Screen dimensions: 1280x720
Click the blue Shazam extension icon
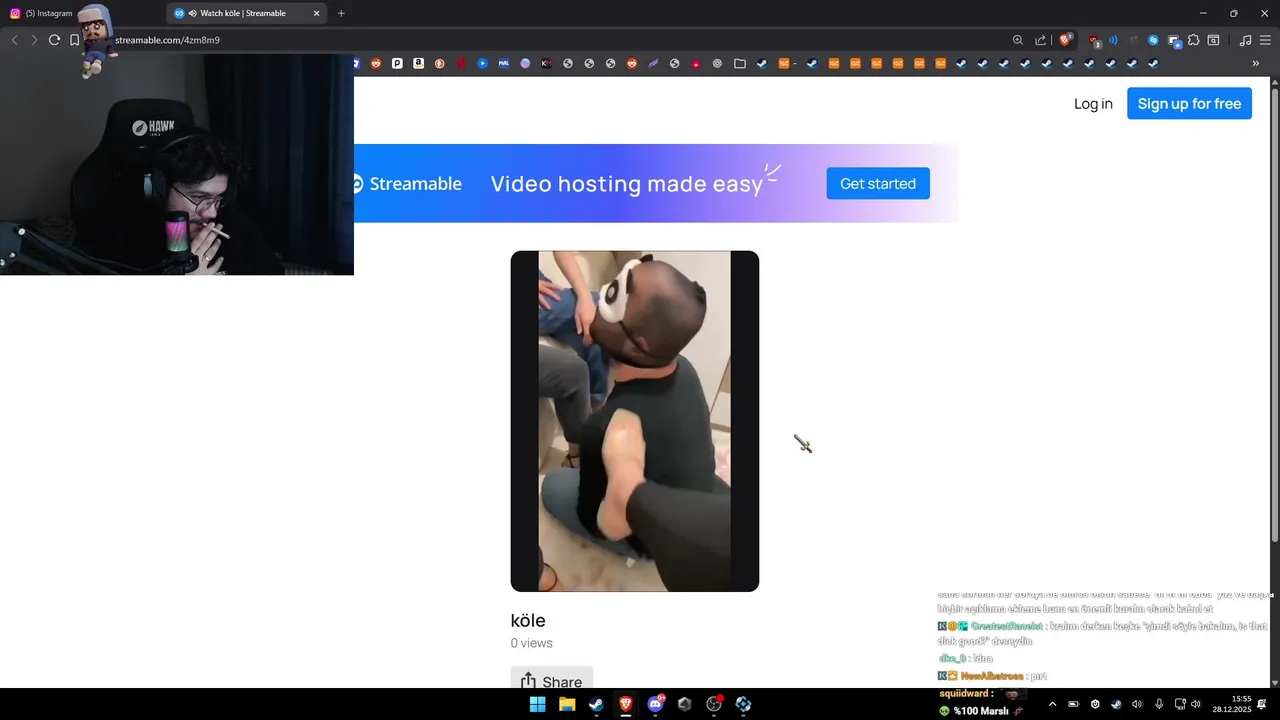point(1153,40)
